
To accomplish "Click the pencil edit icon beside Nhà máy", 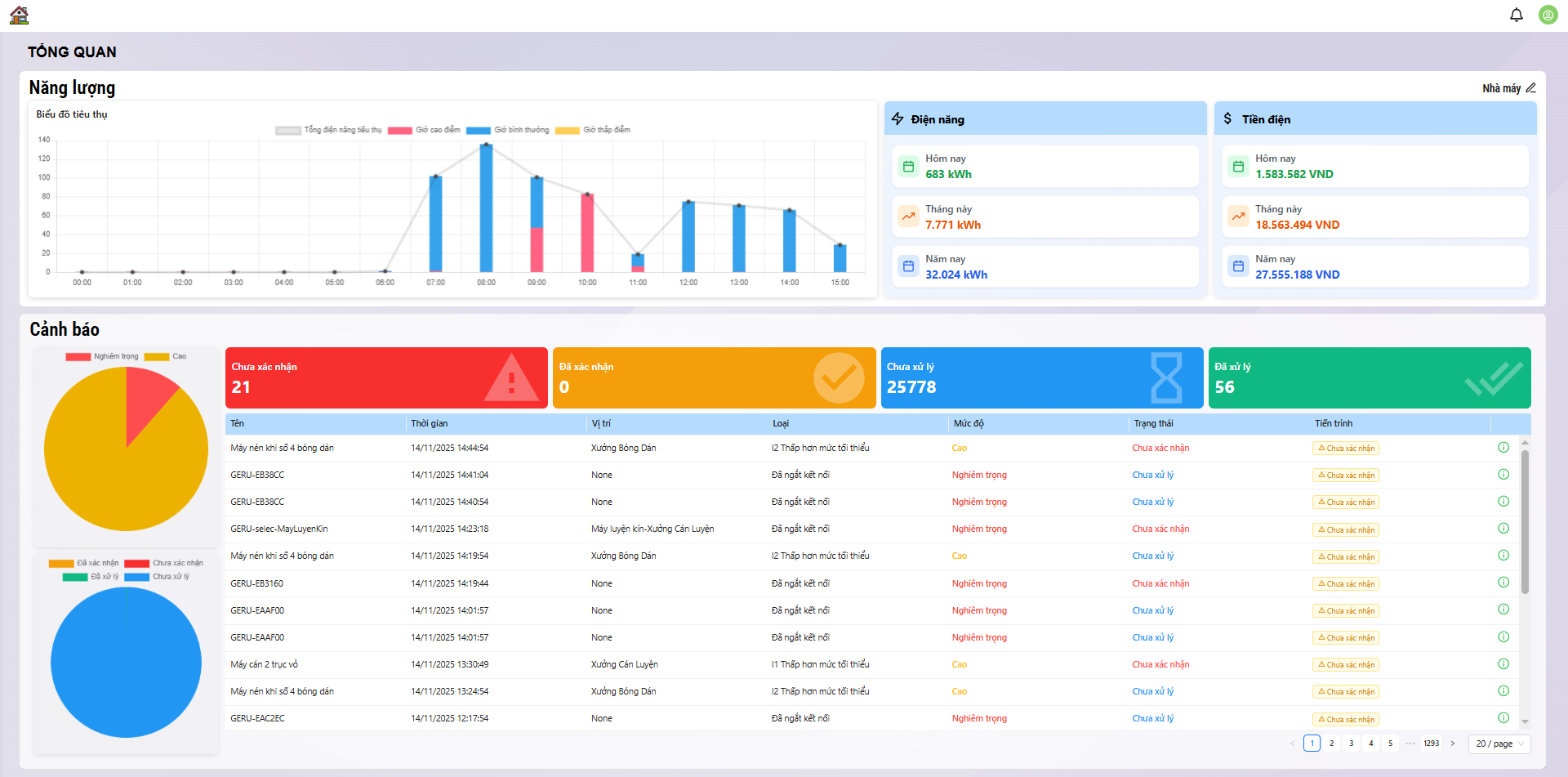I will pos(1531,88).
